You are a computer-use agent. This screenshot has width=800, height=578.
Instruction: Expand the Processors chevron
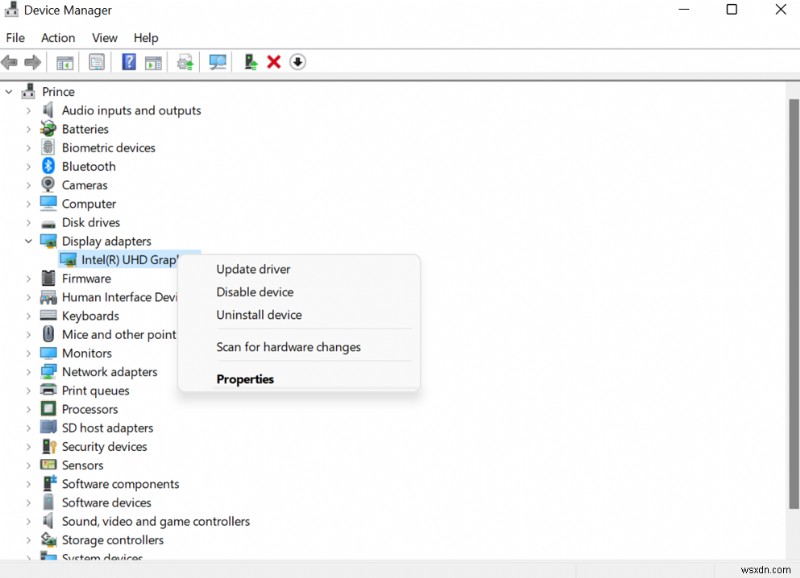(29, 409)
